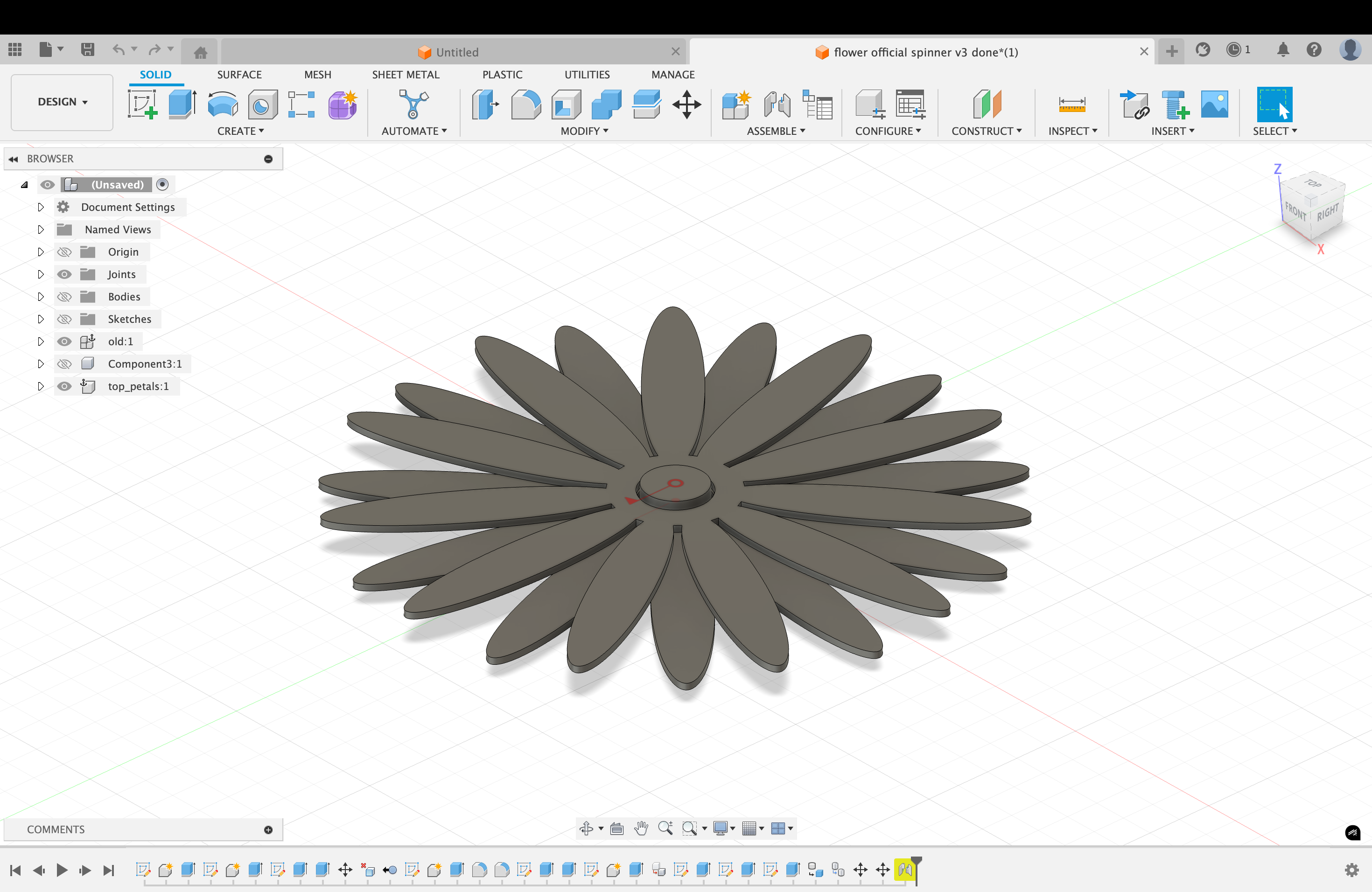Expand the old:1 component node
Screen dimensions: 1372x892
coord(40,341)
